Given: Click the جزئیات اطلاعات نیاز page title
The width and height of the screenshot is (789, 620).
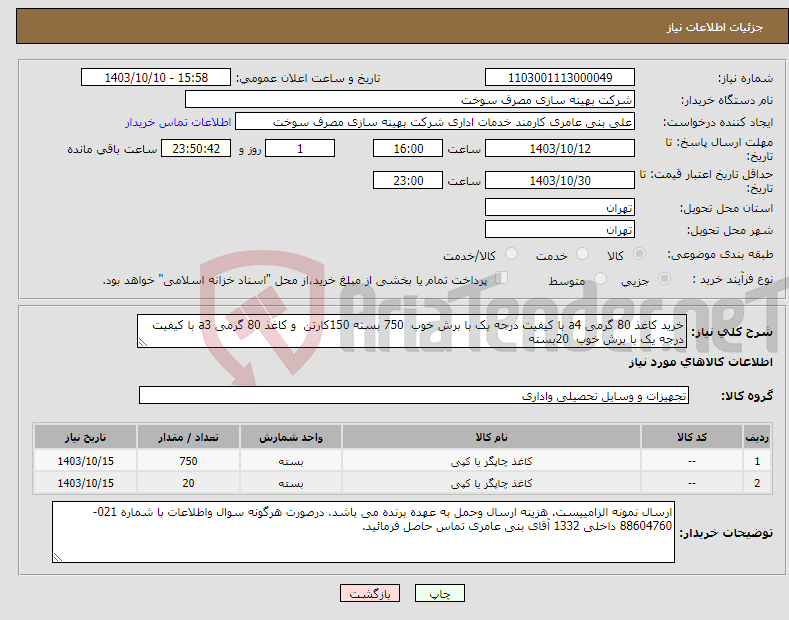Looking at the screenshot, I should click(715, 27).
